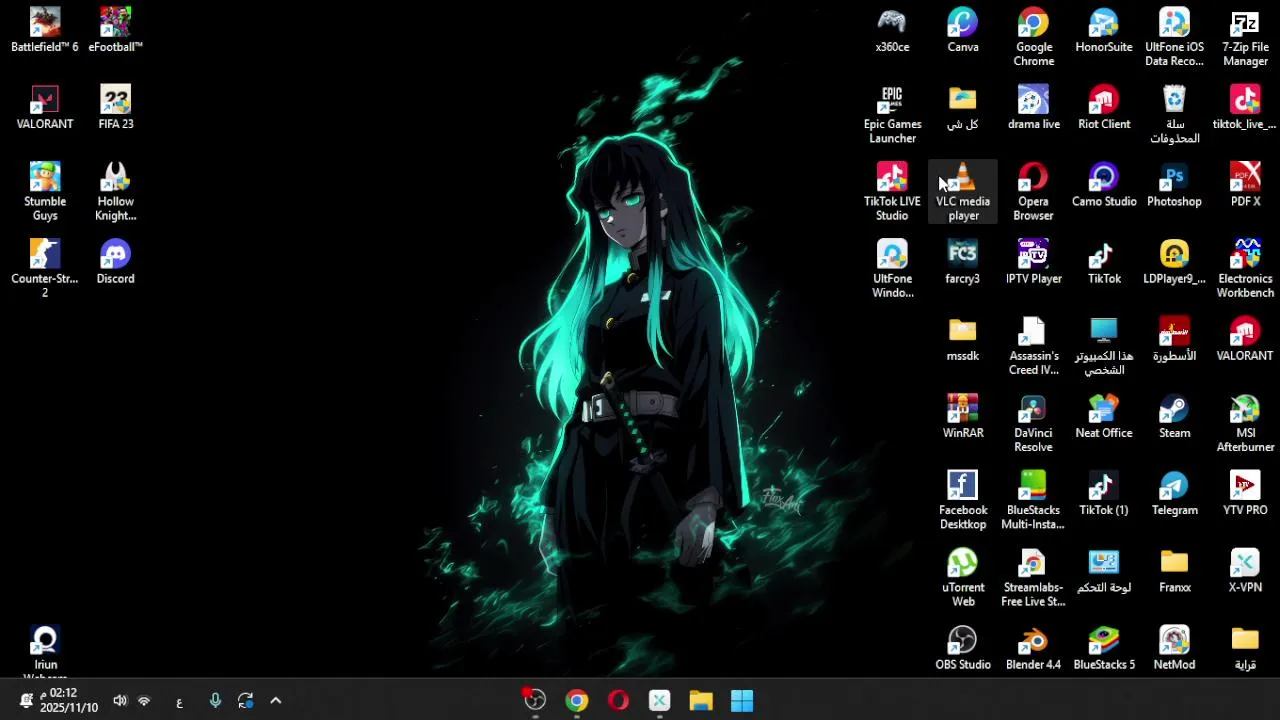Select the Assassin's Creed IV file icon

[1034, 345]
